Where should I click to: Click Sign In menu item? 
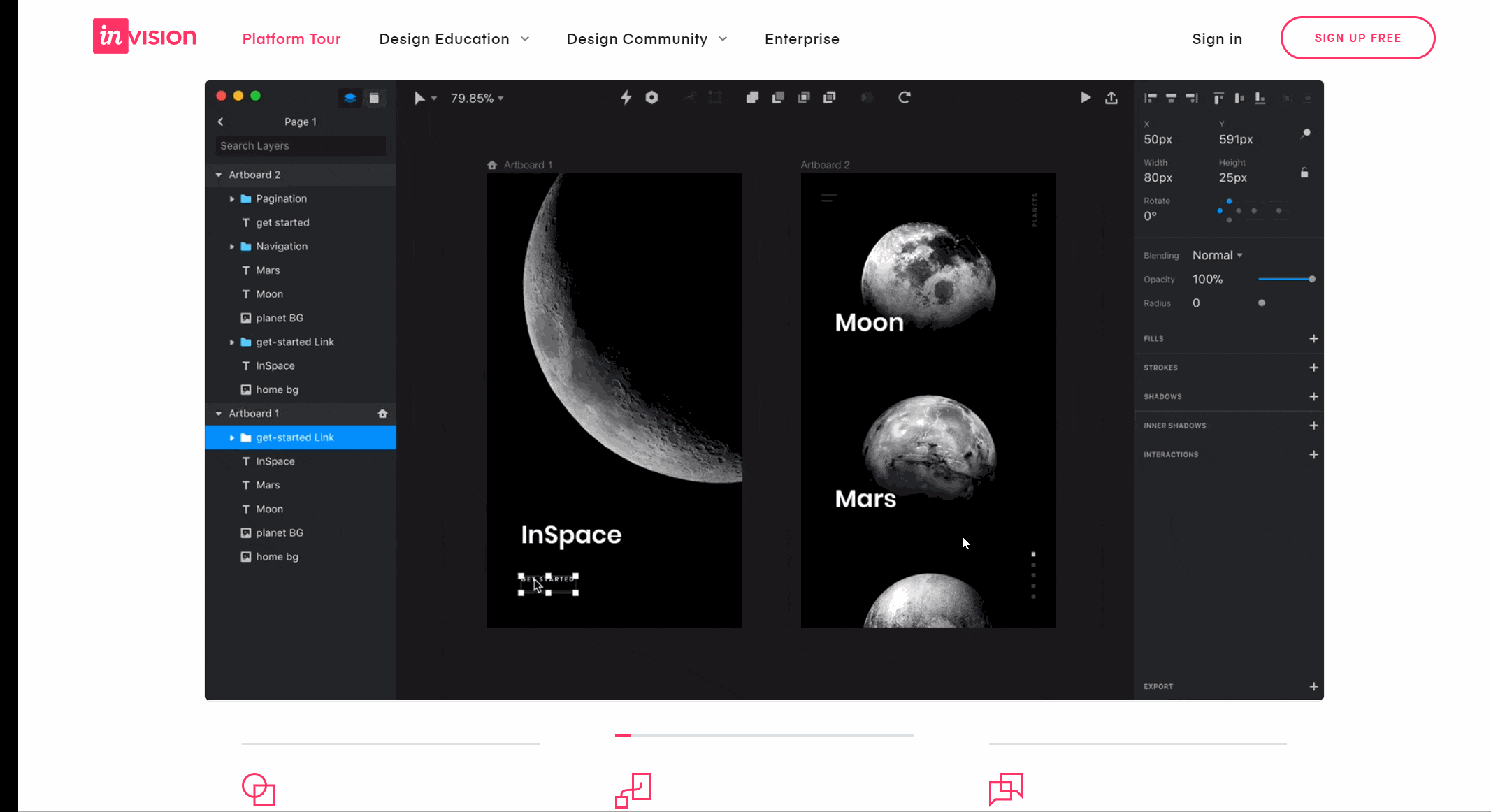tap(1217, 37)
